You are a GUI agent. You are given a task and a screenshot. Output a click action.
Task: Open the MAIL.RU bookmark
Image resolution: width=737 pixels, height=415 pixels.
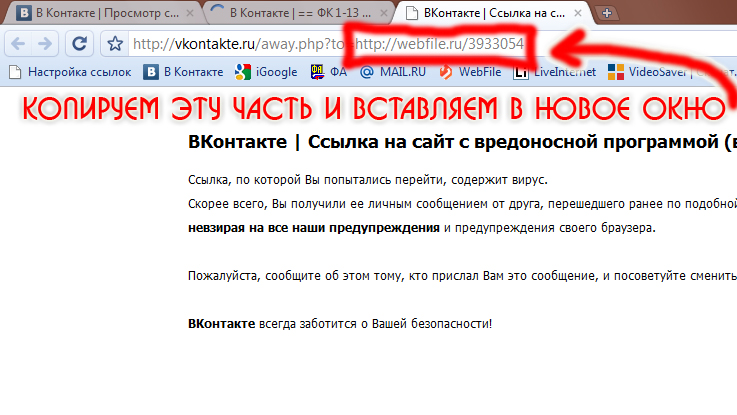(393, 72)
